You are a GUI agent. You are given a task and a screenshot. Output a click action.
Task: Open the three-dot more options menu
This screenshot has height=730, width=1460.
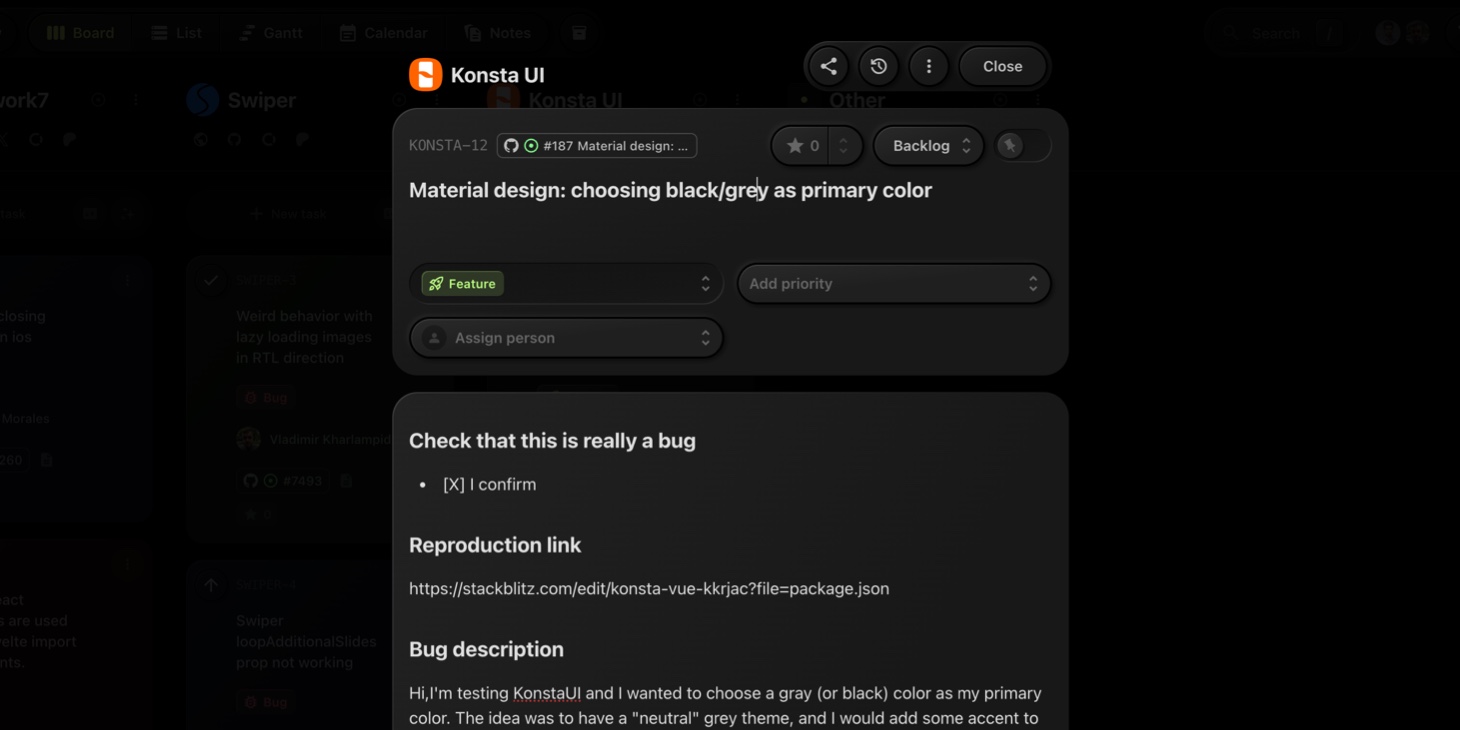point(929,66)
